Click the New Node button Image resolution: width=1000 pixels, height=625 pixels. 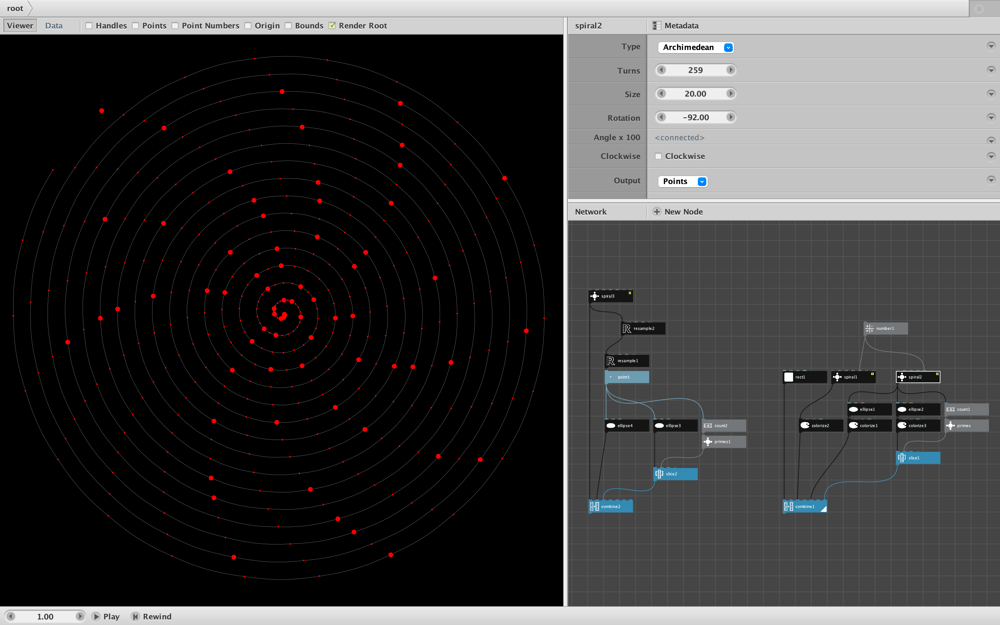pos(678,212)
